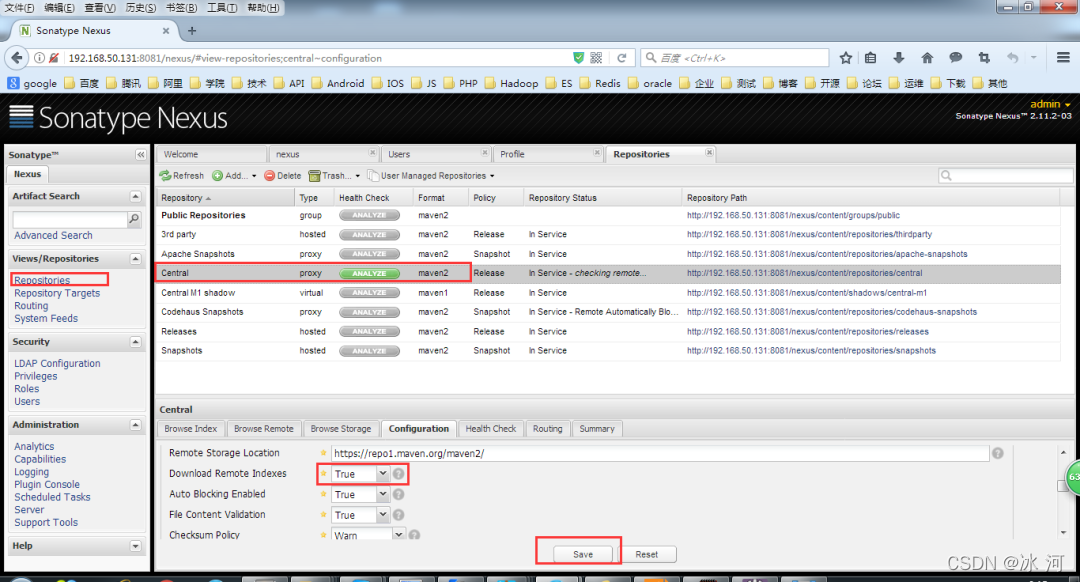
Task: Open the browser hamburger menu
Action: (x=1063, y=58)
